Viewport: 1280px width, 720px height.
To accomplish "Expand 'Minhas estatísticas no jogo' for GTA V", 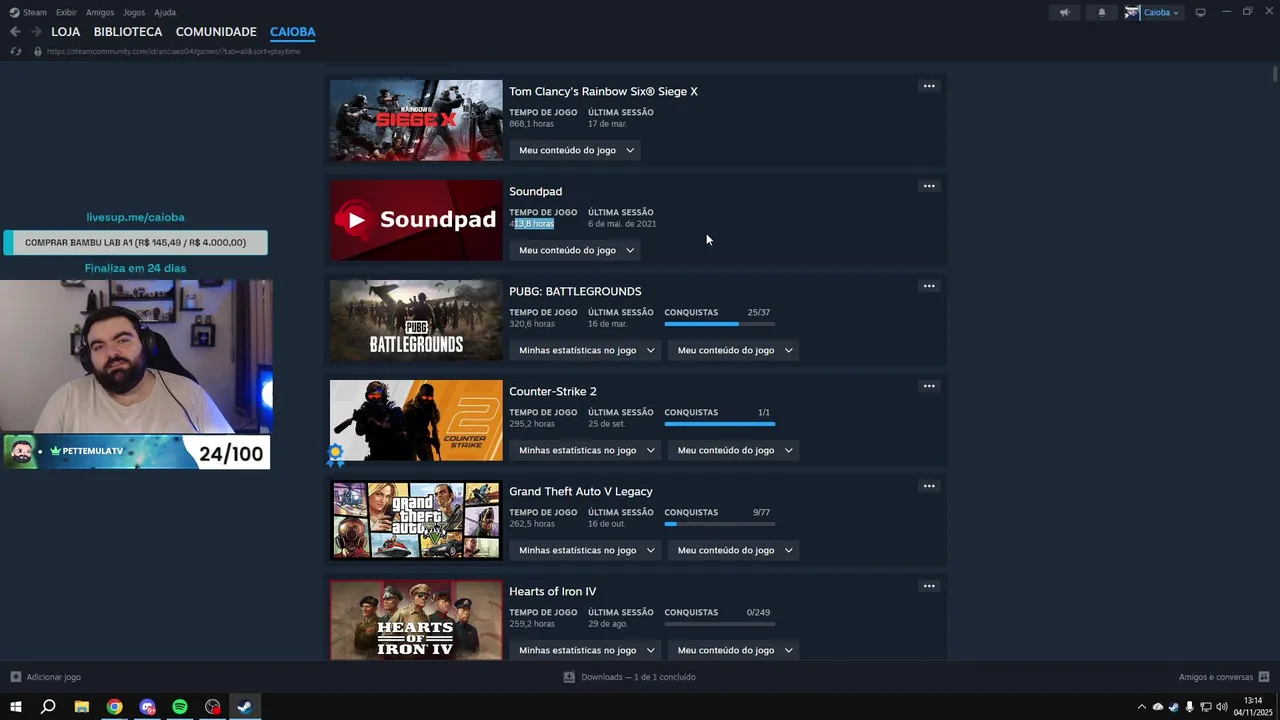I will point(585,550).
